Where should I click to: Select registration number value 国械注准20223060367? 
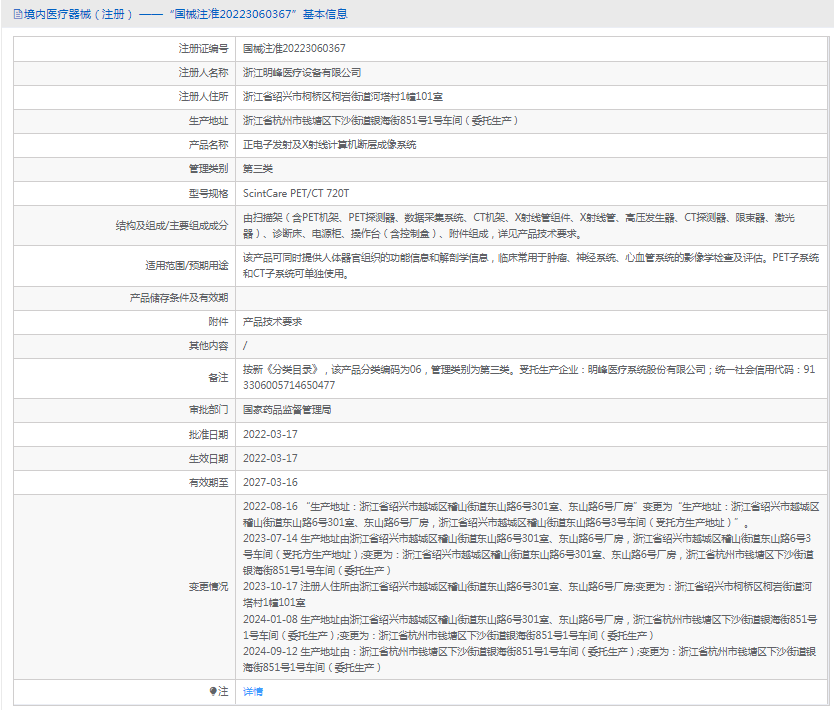294,48
